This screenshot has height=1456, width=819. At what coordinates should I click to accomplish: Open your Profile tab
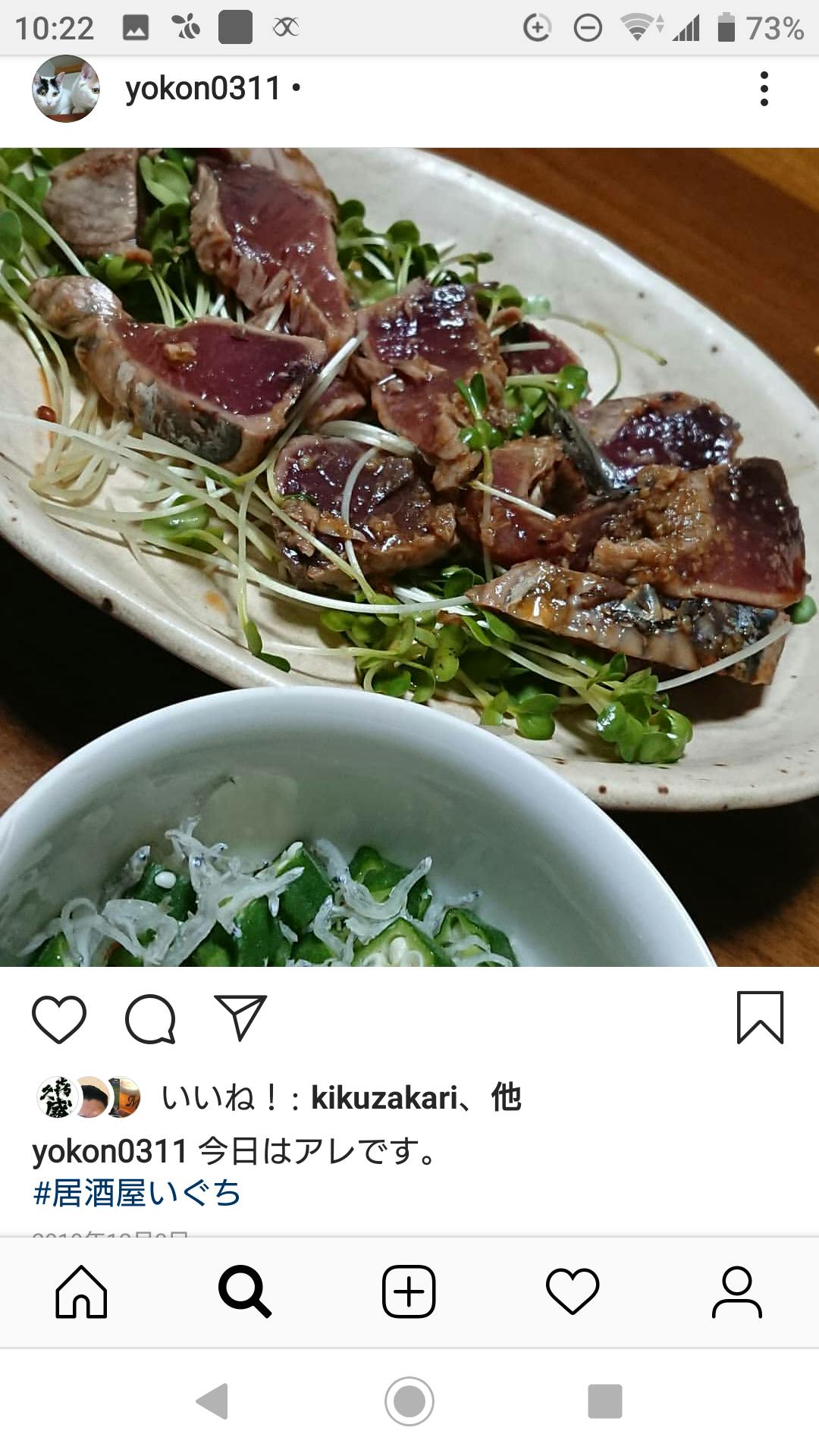point(736,1291)
